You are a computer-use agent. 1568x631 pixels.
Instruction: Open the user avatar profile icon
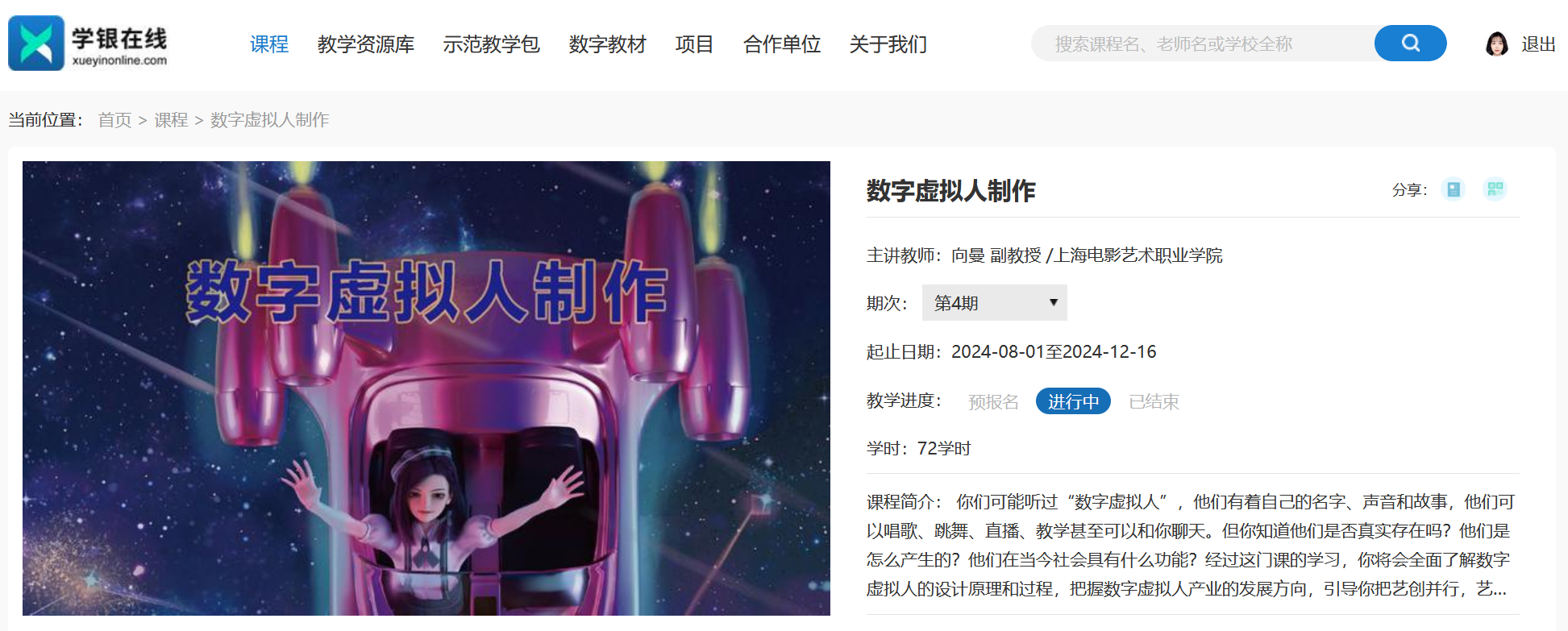coord(1496,44)
